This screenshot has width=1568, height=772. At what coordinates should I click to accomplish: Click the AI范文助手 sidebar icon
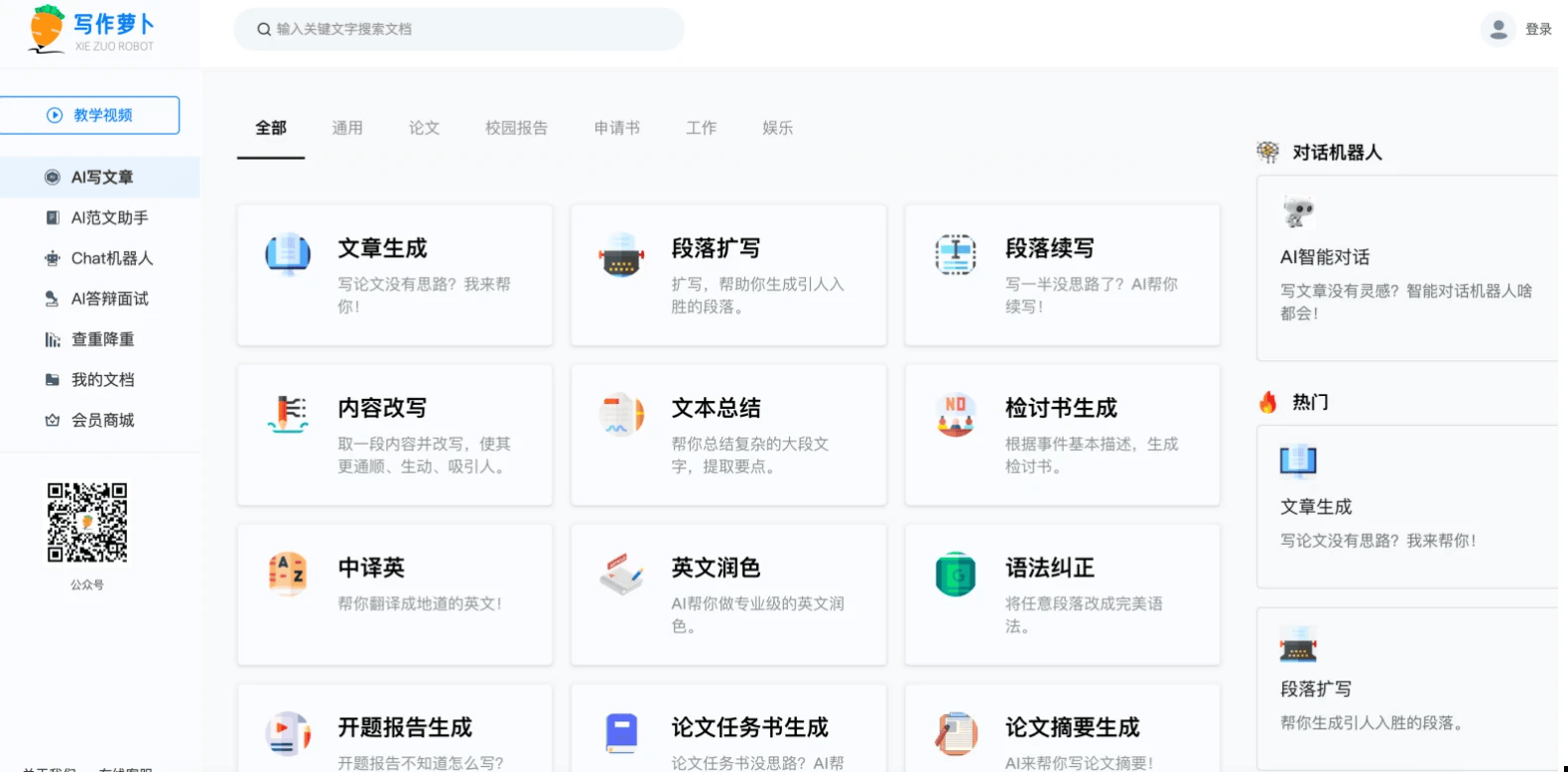coord(53,218)
